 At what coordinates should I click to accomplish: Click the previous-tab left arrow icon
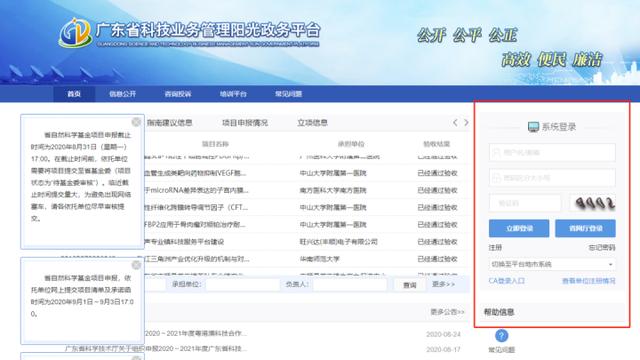[x=455, y=122]
